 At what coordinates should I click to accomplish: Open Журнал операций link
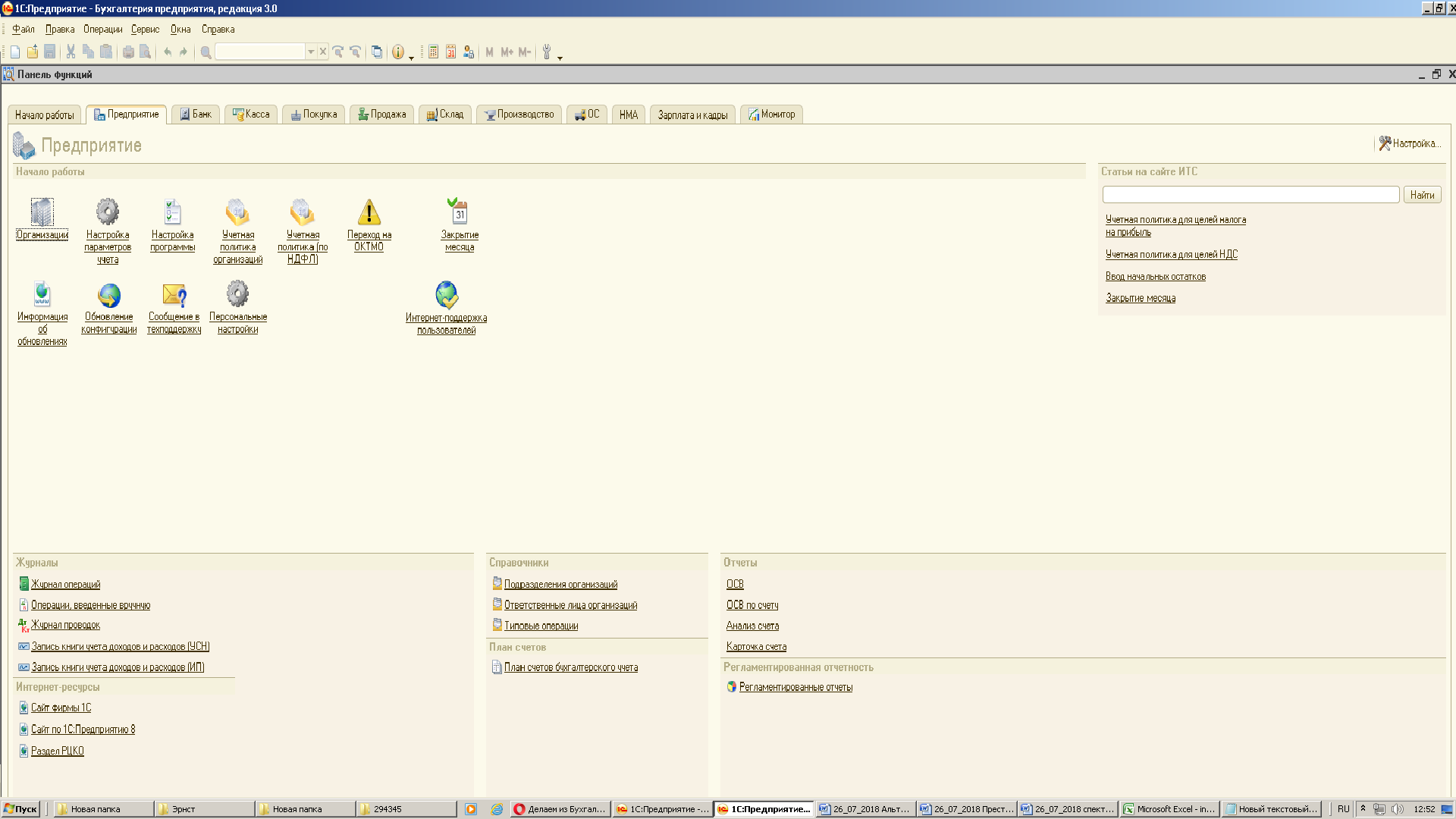pos(65,584)
